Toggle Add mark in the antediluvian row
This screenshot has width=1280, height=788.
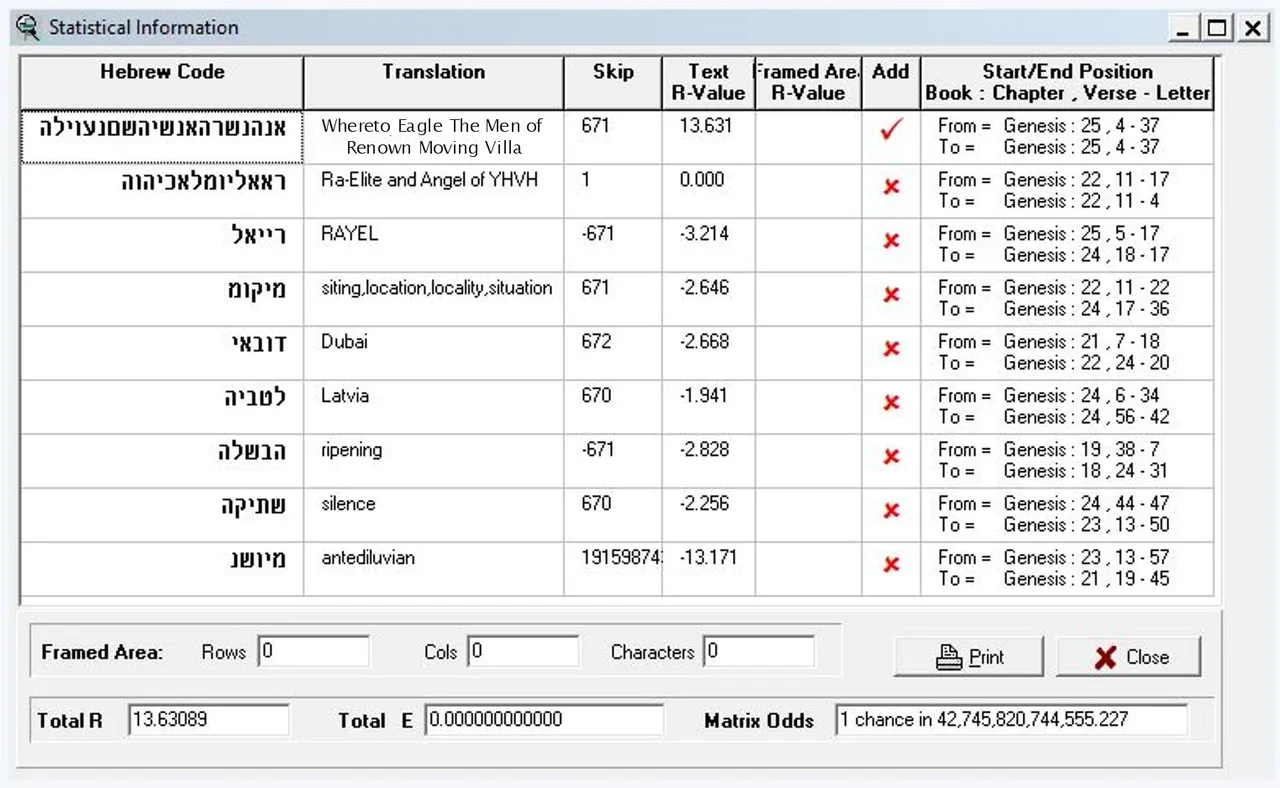(x=891, y=565)
